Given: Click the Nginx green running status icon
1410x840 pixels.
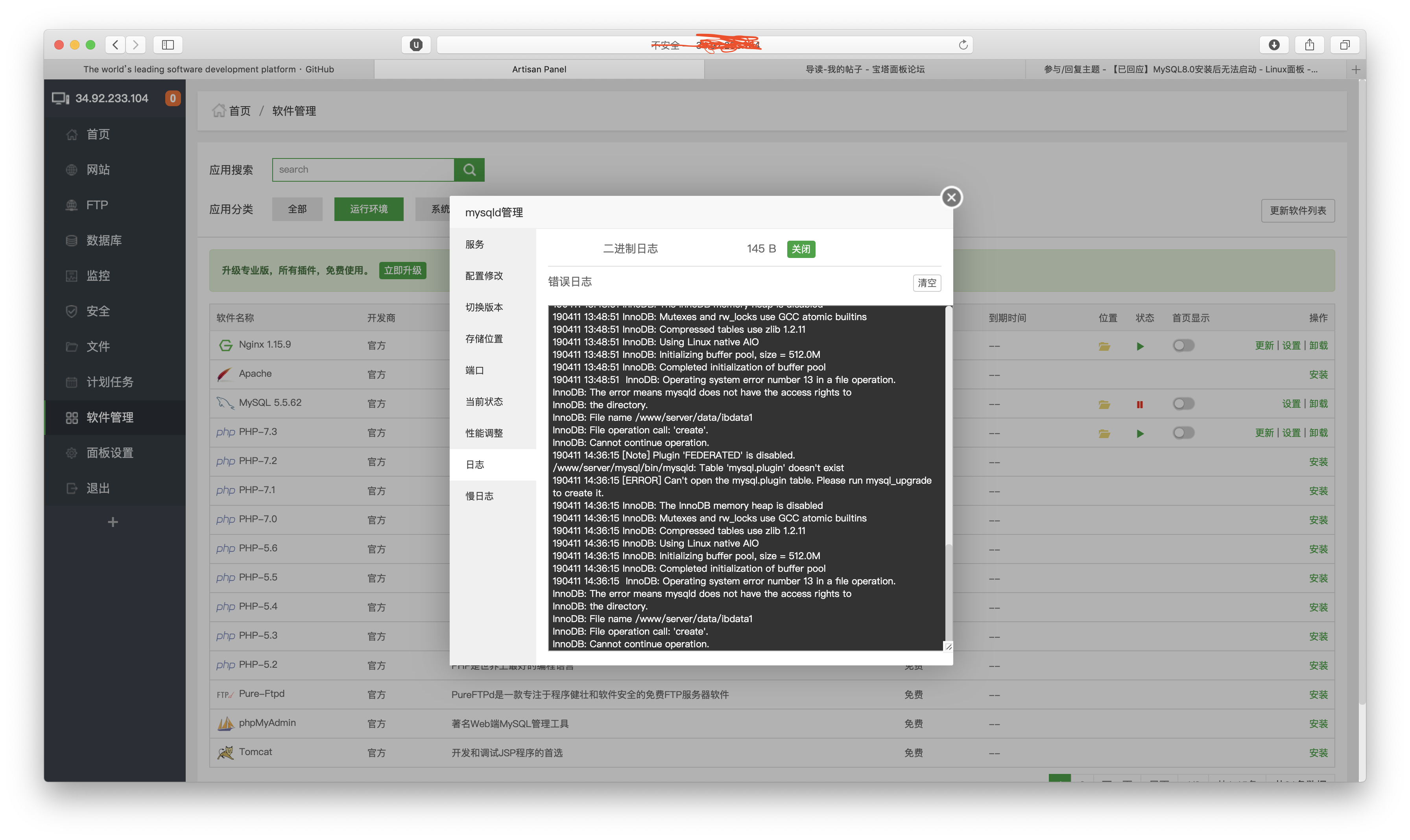Looking at the screenshot, I should [1140, 346].
